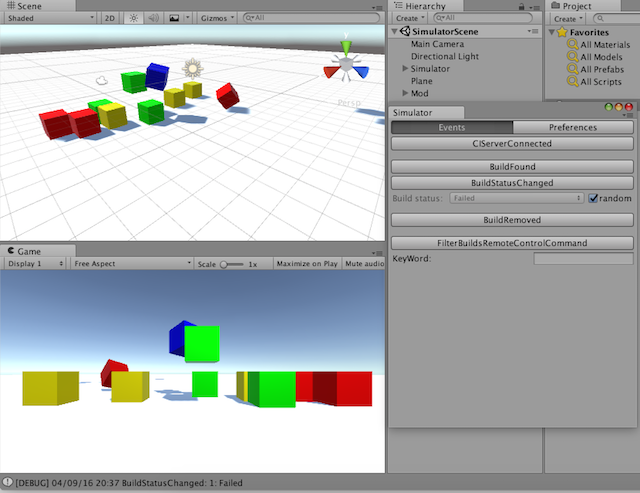Select the directional light sun gizmo
The image size is (640, 493).
193,69
